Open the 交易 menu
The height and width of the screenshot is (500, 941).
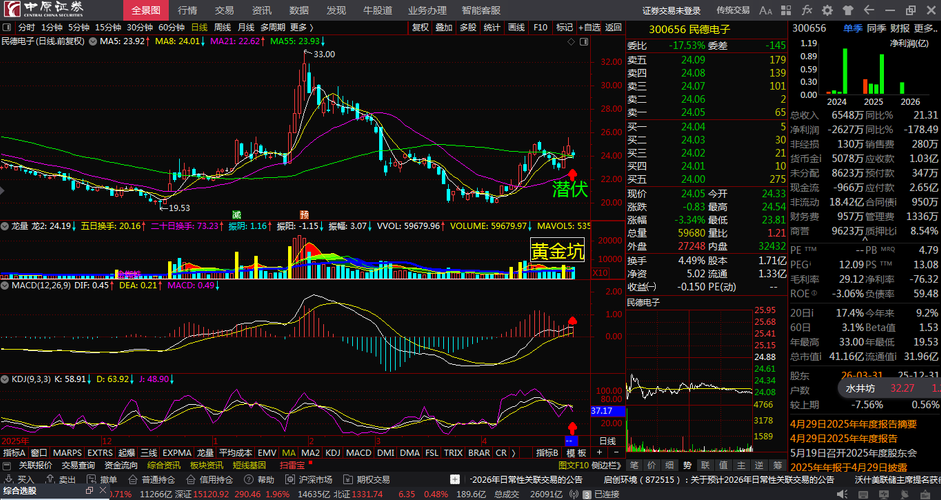(224, 10)
